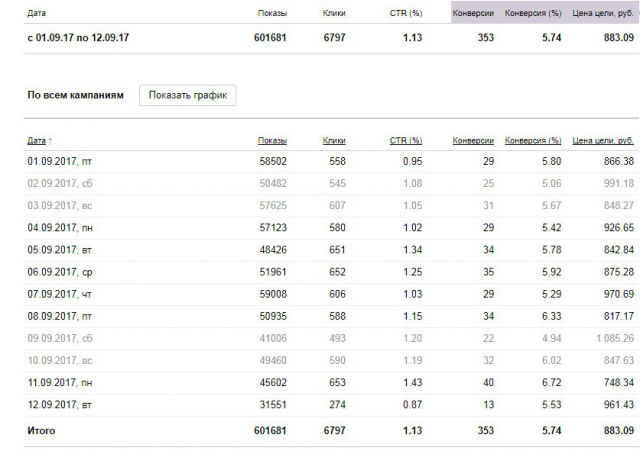The height and width of the screenshot is (454, 640).
Task: Click clicks value 274
Action: coord(337,405)
